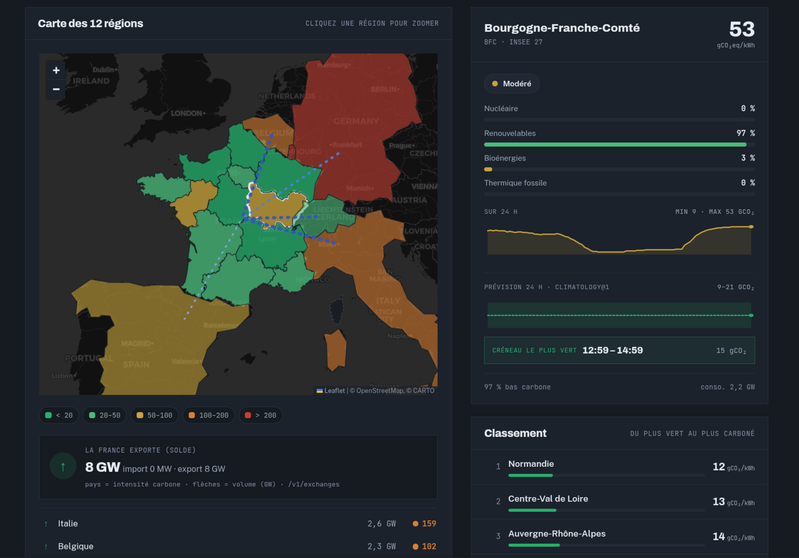Select the '50-100' legend chip
This screenshot has width=799, height=558.
coord(154,415)
